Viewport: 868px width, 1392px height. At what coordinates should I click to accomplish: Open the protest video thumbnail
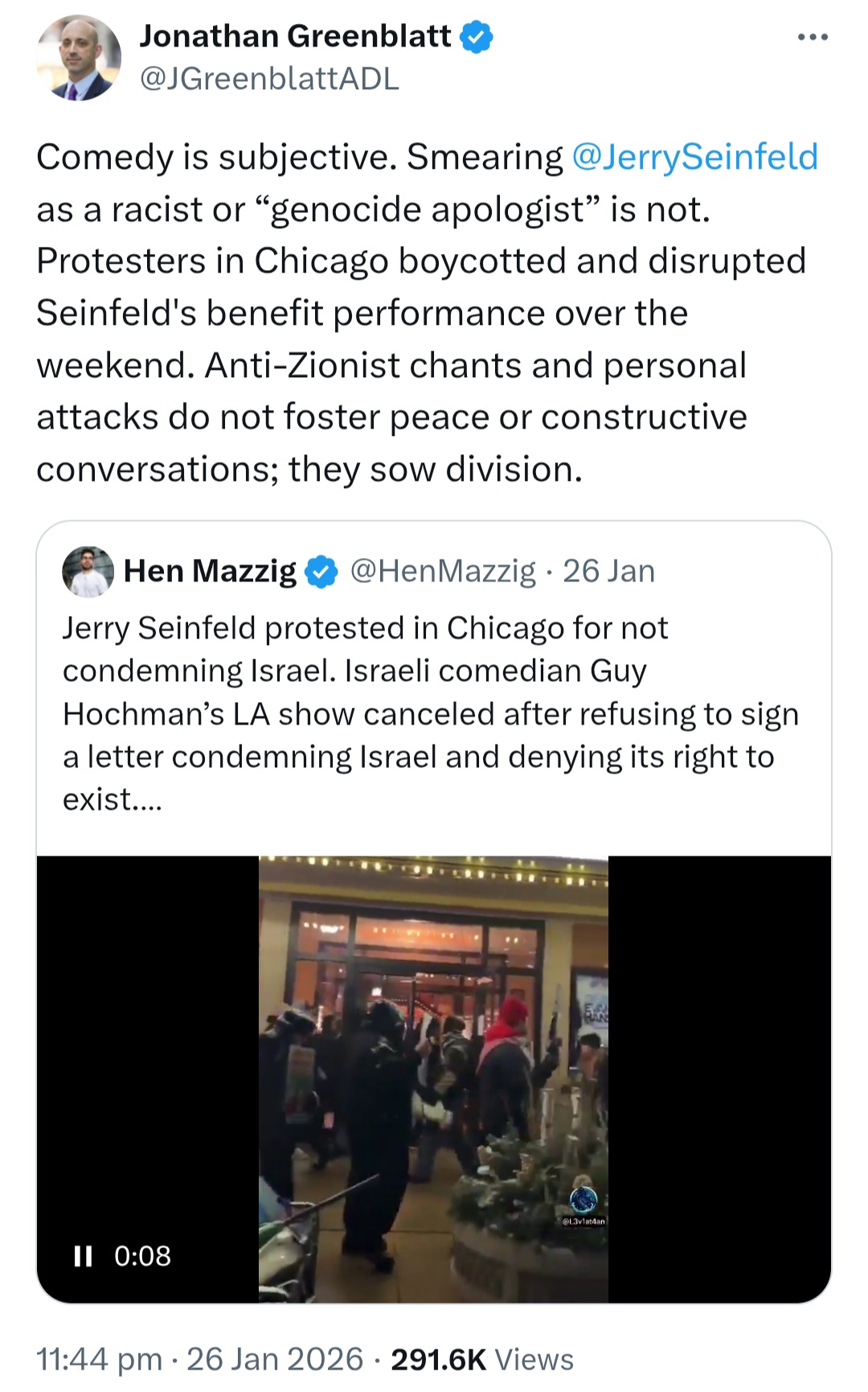(433, 1079)
